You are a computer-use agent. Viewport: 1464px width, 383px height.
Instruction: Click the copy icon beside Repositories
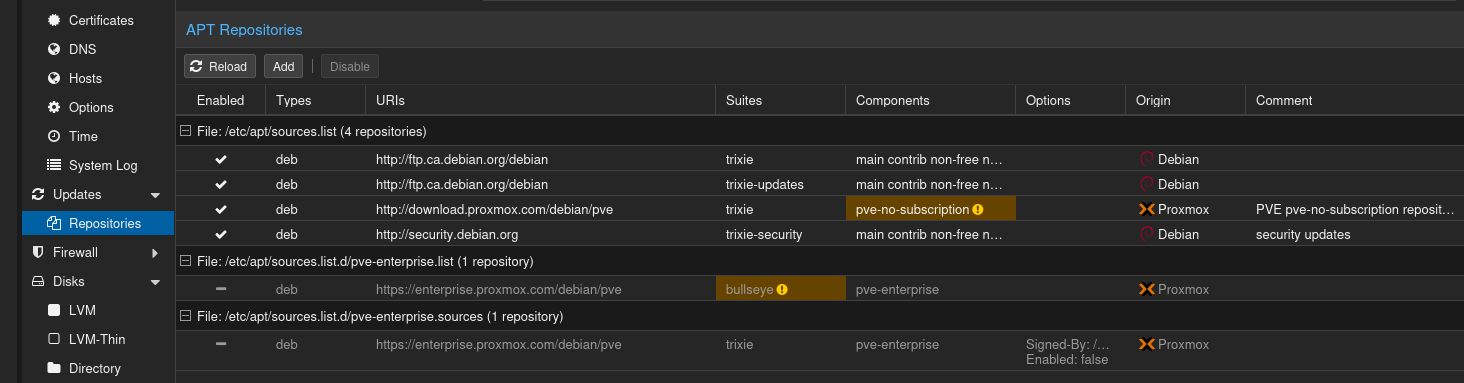point(54,223)
